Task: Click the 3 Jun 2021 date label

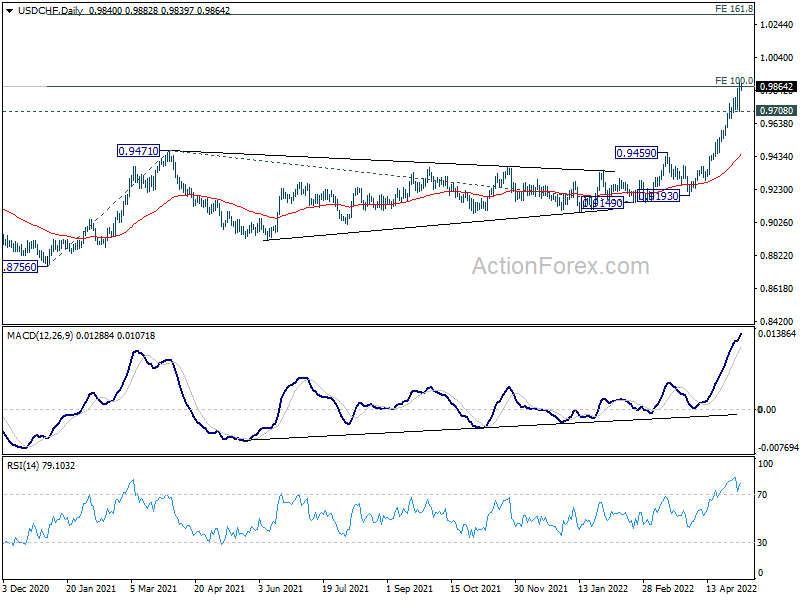Action: tap(281, 589)
